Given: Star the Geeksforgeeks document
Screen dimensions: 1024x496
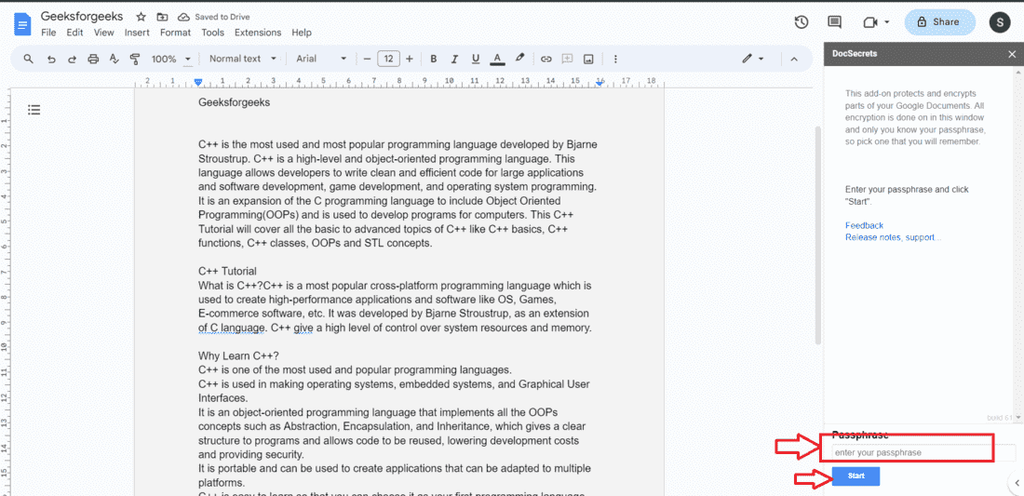Looking at the screenshot, I should pyautogui.click(x=141, y=18).
